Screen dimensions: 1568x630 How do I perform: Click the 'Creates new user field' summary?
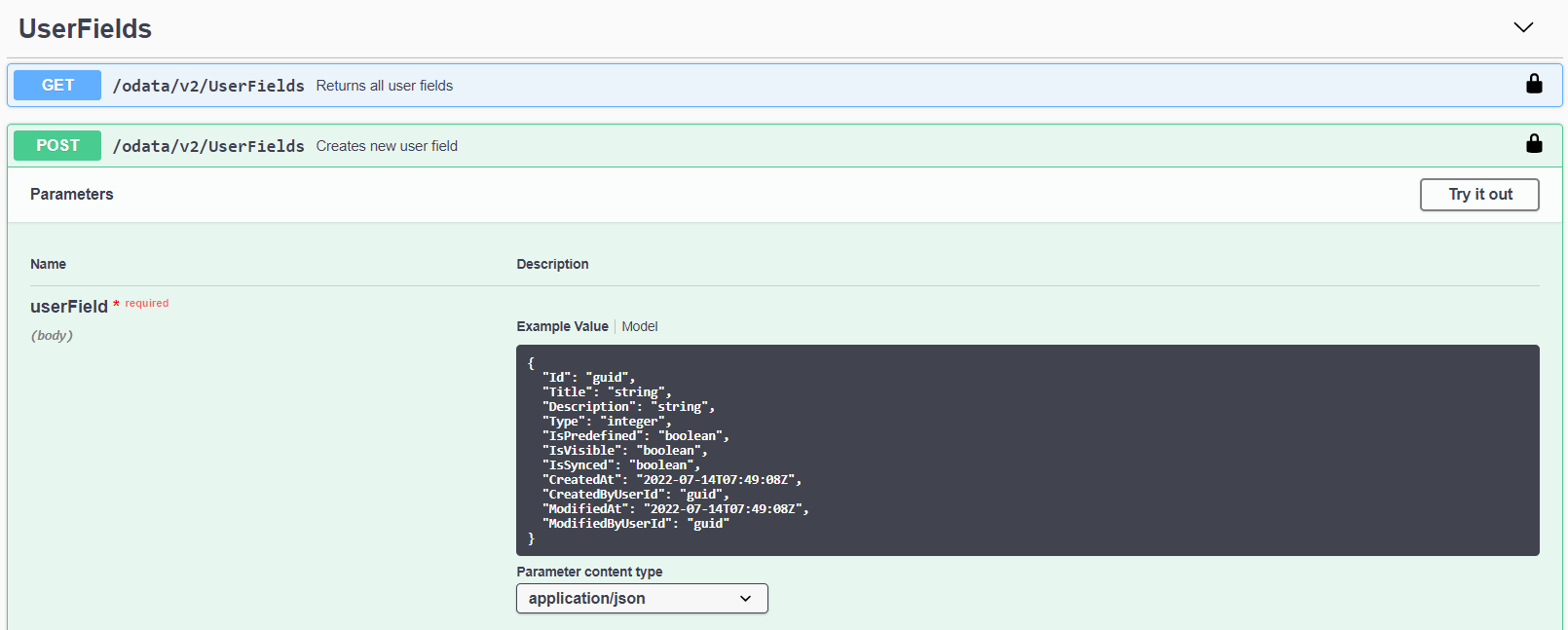point(387,146)
